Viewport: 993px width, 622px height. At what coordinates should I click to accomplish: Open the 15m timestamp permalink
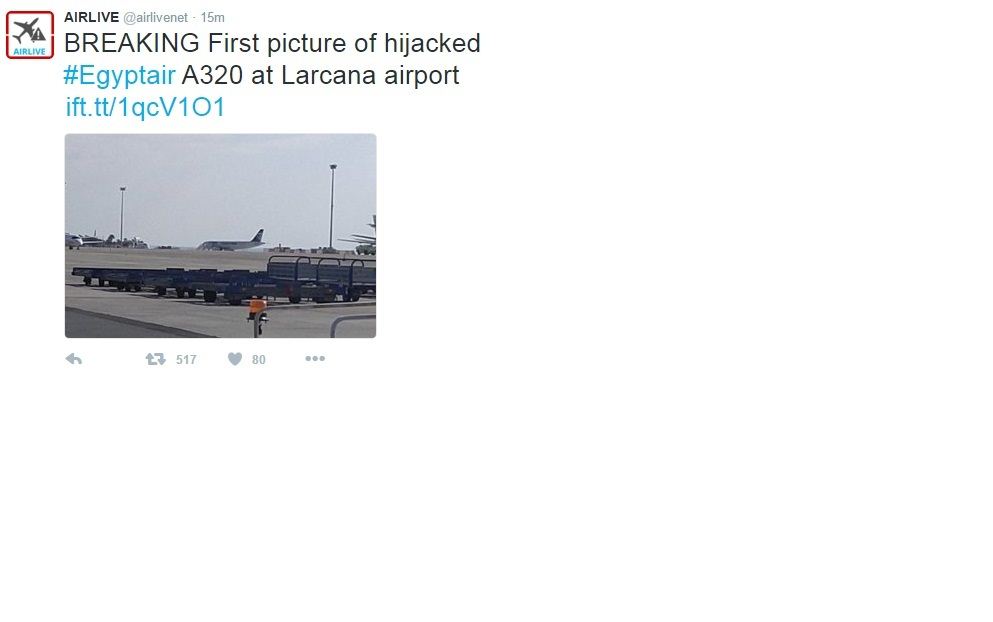tap(213, 17)
